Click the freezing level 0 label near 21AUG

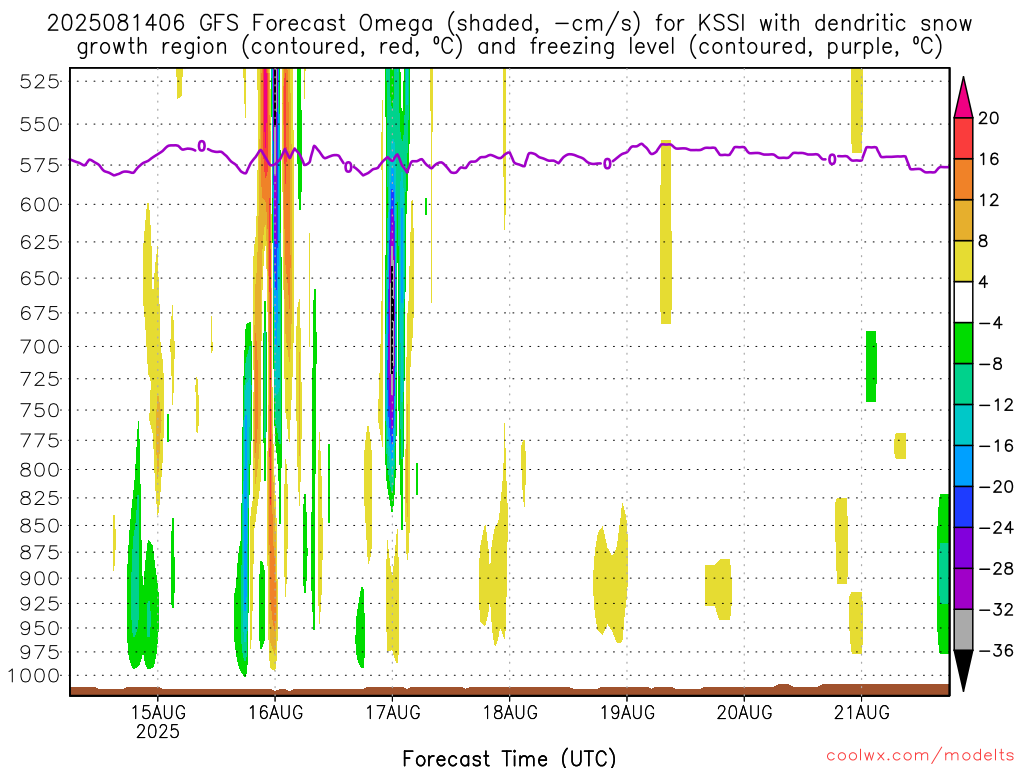[831, 159]
